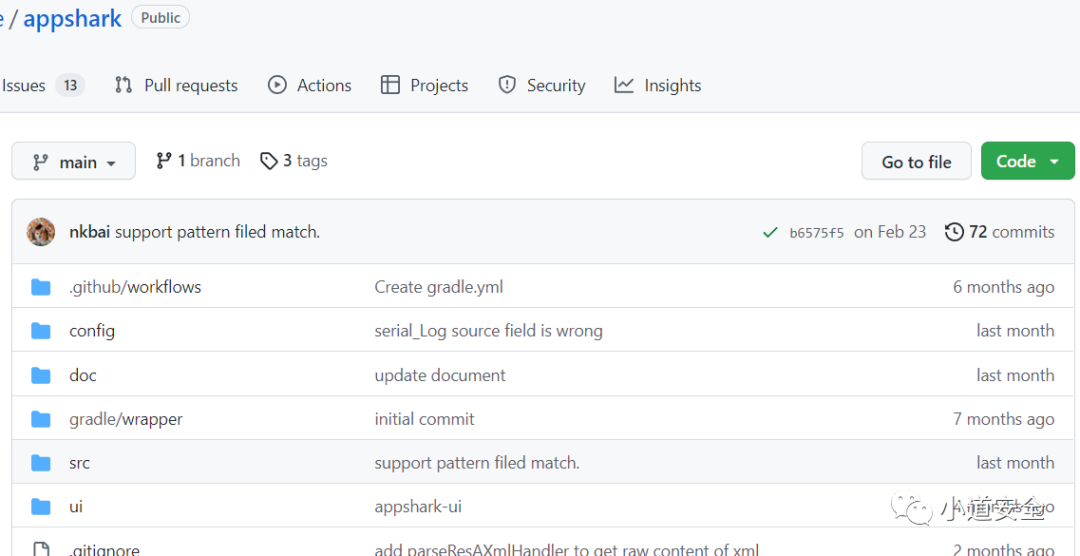Image resolution: width=1080 pixels, height=556 pixels.
Task: Switch to the Pull requests tab
Action: point(177,85)
